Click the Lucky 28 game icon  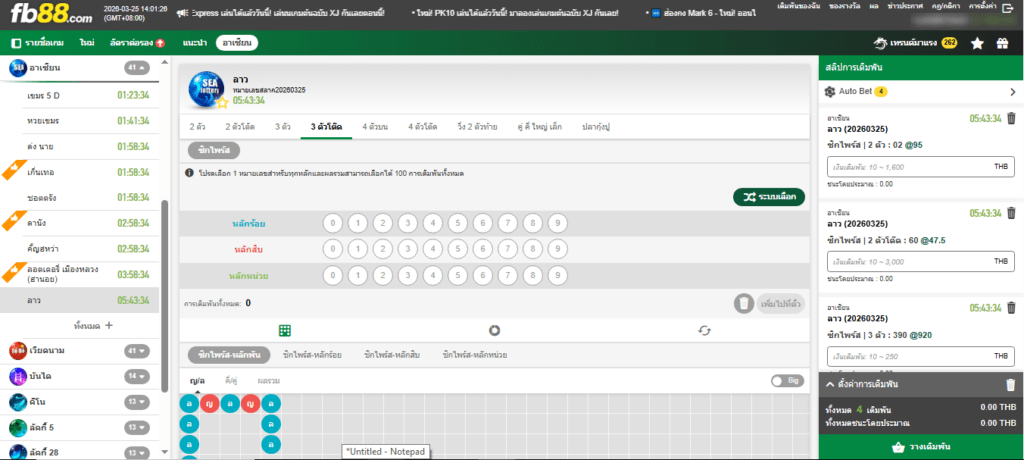(x=18, y=452)
